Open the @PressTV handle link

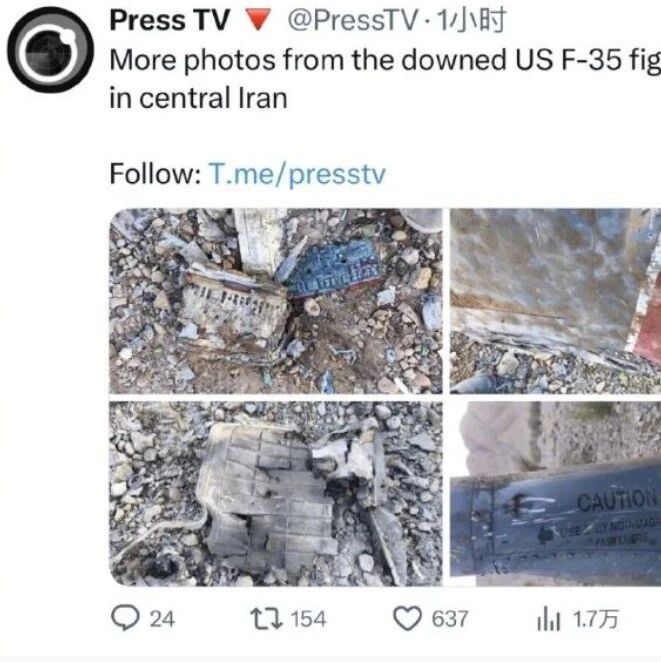click(353, 20)
